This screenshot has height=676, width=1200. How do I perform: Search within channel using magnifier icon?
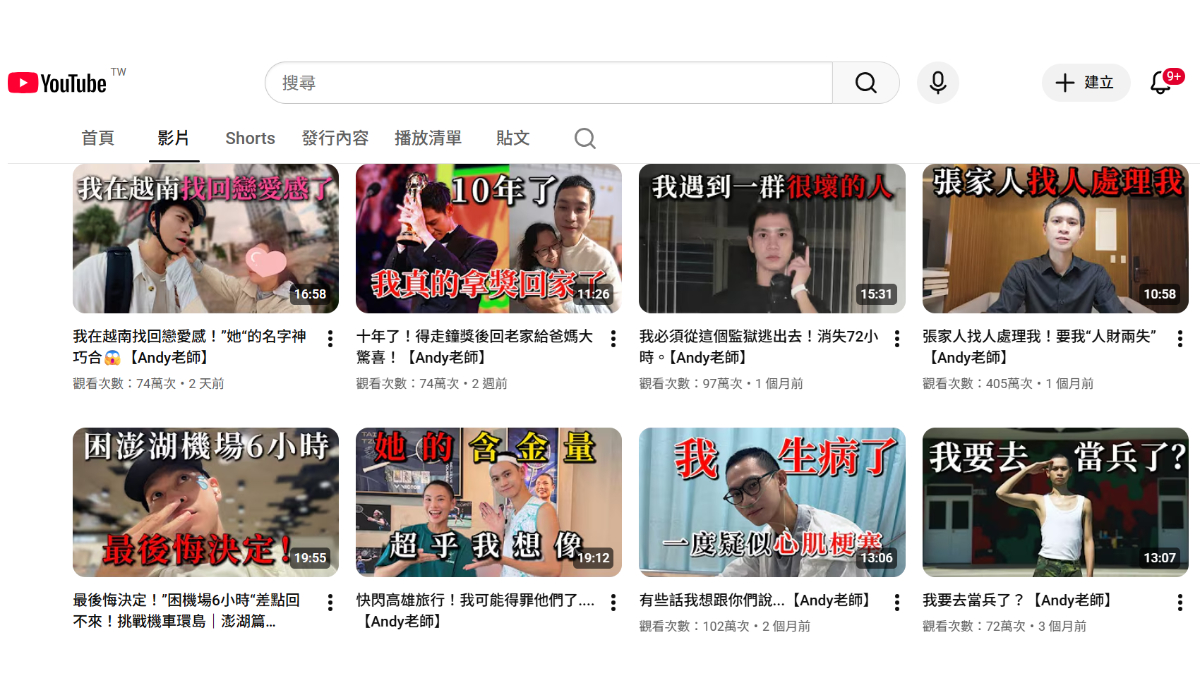(x=585, y=138)
